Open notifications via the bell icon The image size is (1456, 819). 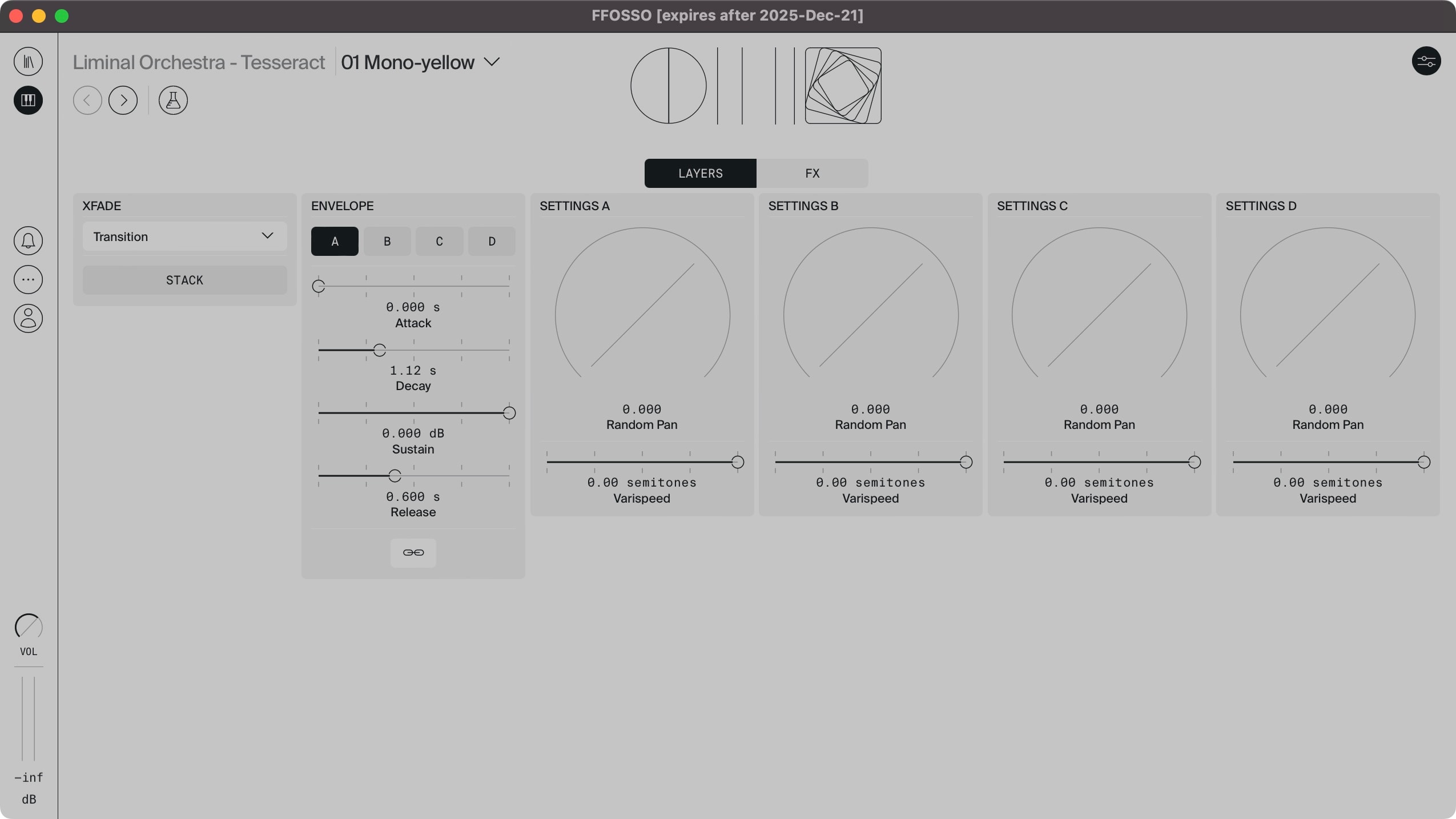tap(28, 240)
